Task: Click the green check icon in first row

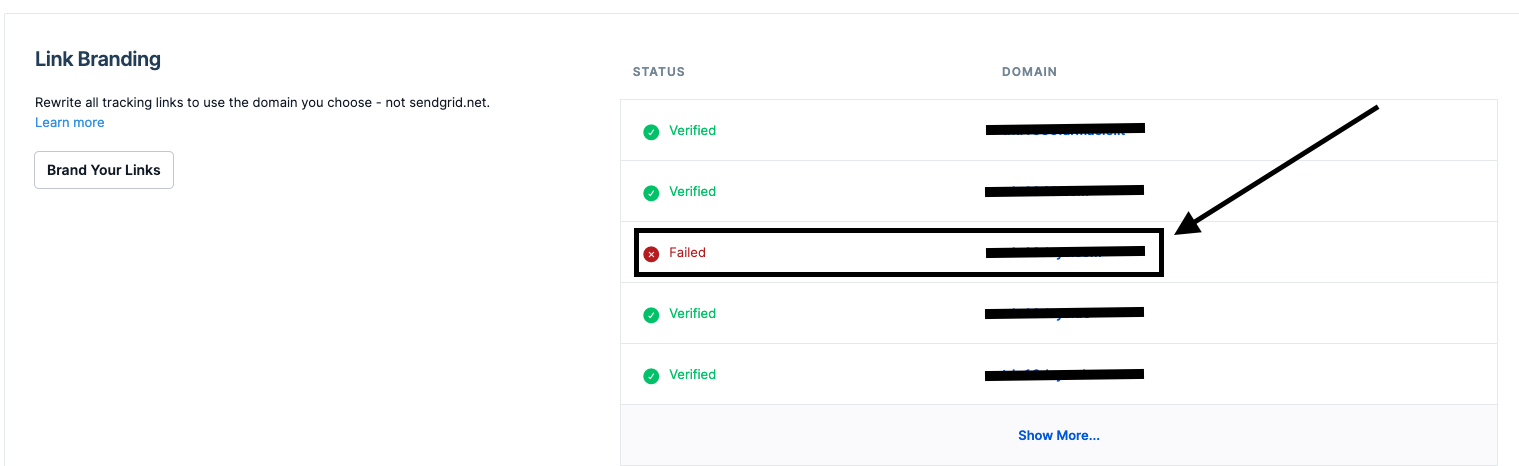Action: click(x=651, y=132)
